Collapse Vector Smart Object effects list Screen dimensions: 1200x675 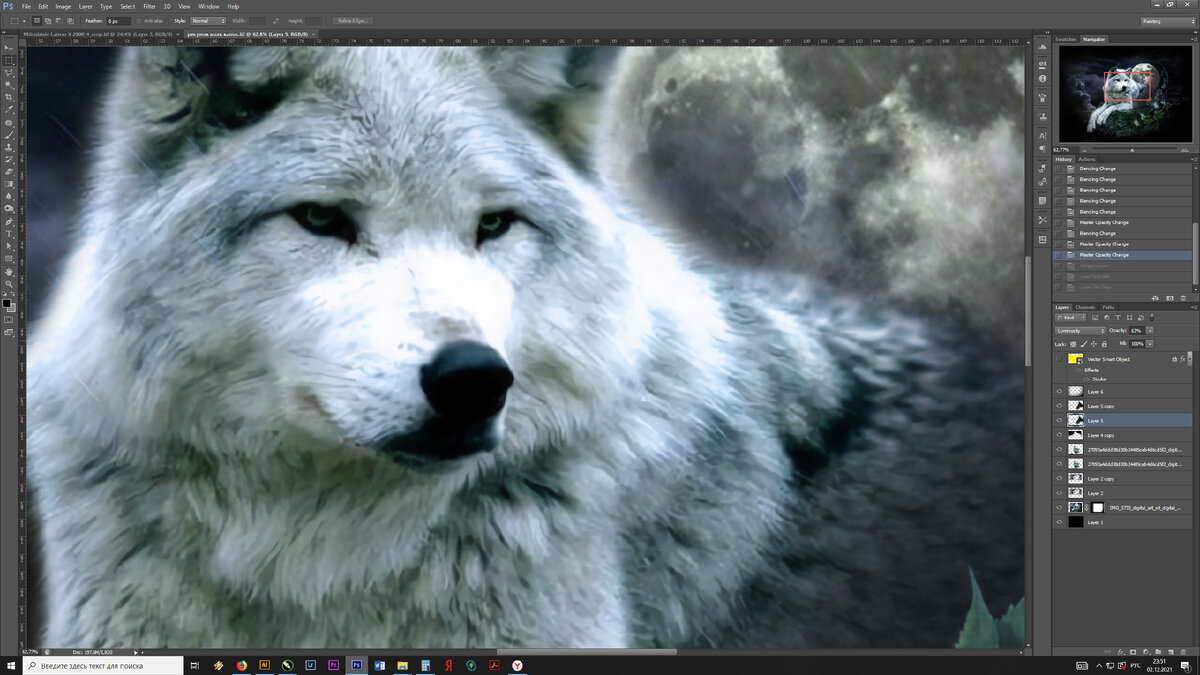[1190, 358]
